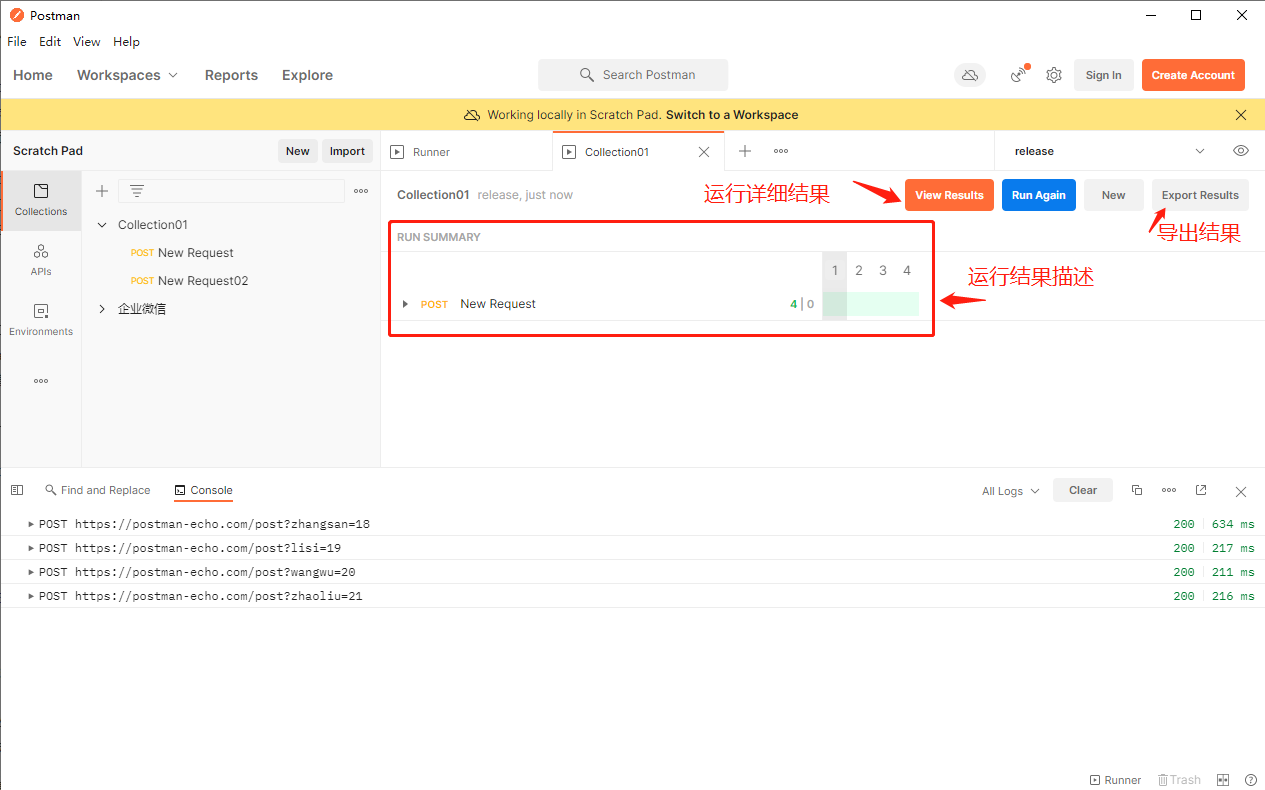Open Trash from the status bar

[x=1179, y=780]
